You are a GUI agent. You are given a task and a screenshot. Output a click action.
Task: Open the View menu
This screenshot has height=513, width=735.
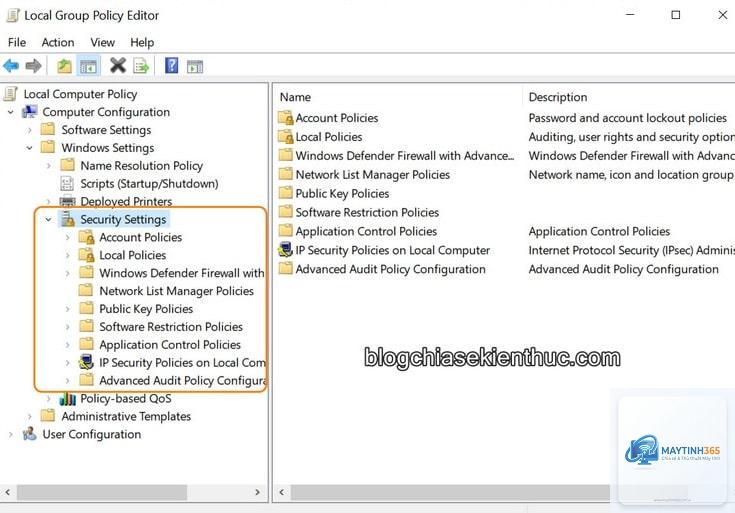click(102, 43)
